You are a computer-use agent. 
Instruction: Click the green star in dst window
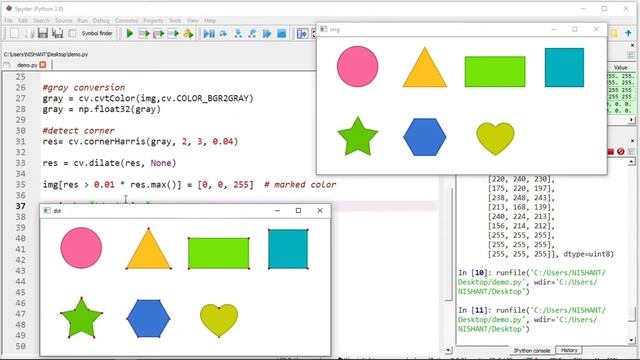(x=81, y=318)
